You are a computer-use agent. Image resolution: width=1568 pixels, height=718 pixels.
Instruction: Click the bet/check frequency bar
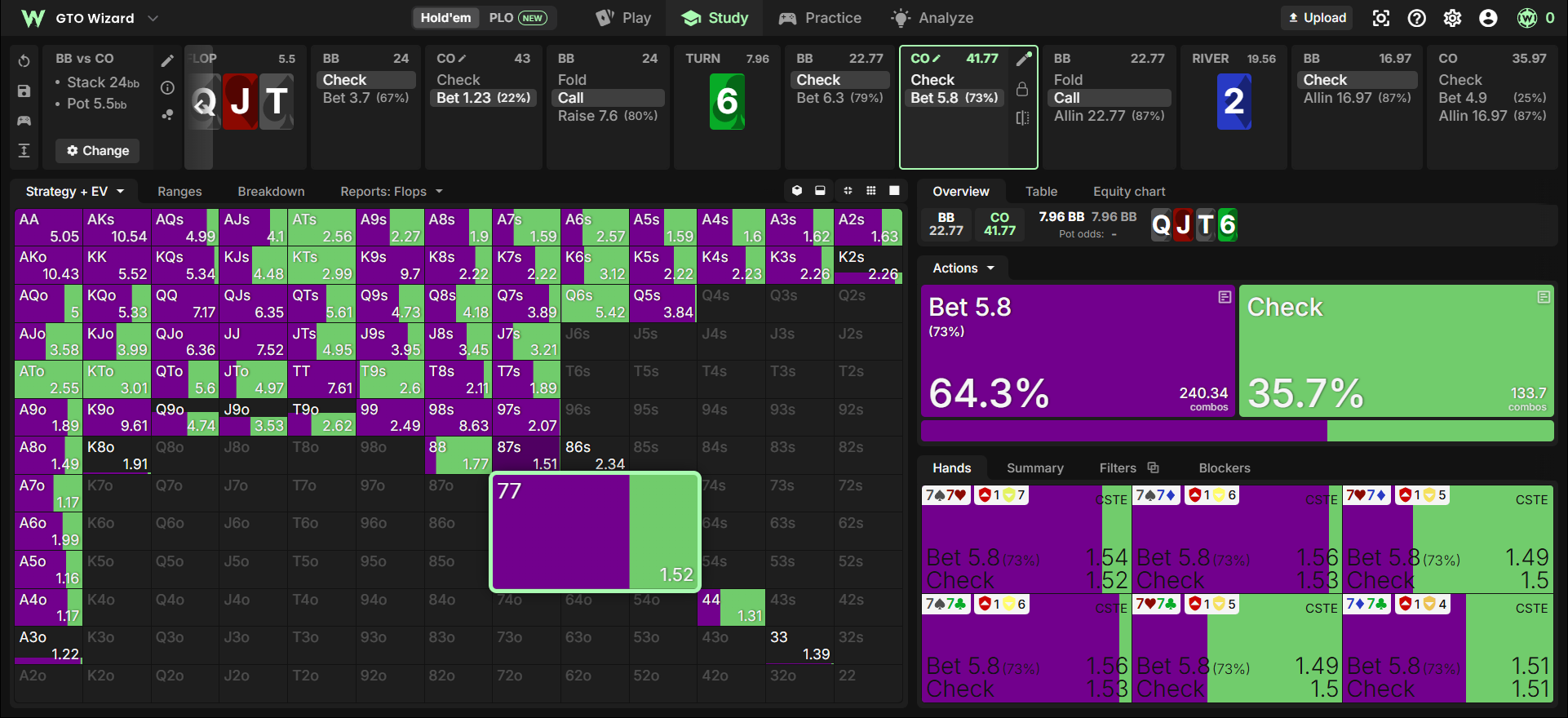coord(1237,431)
